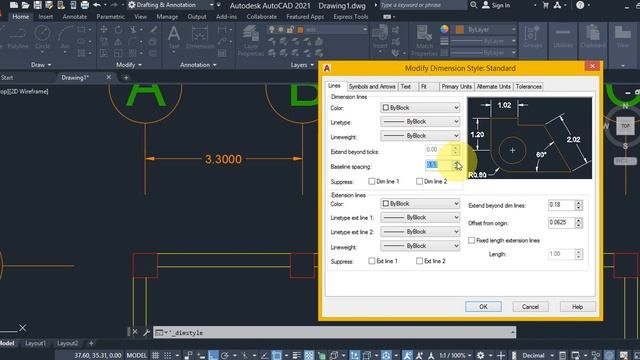Click the Plot print icon in quick access toolbar
This screenshot has height=360, width=640.
(84, 5)
